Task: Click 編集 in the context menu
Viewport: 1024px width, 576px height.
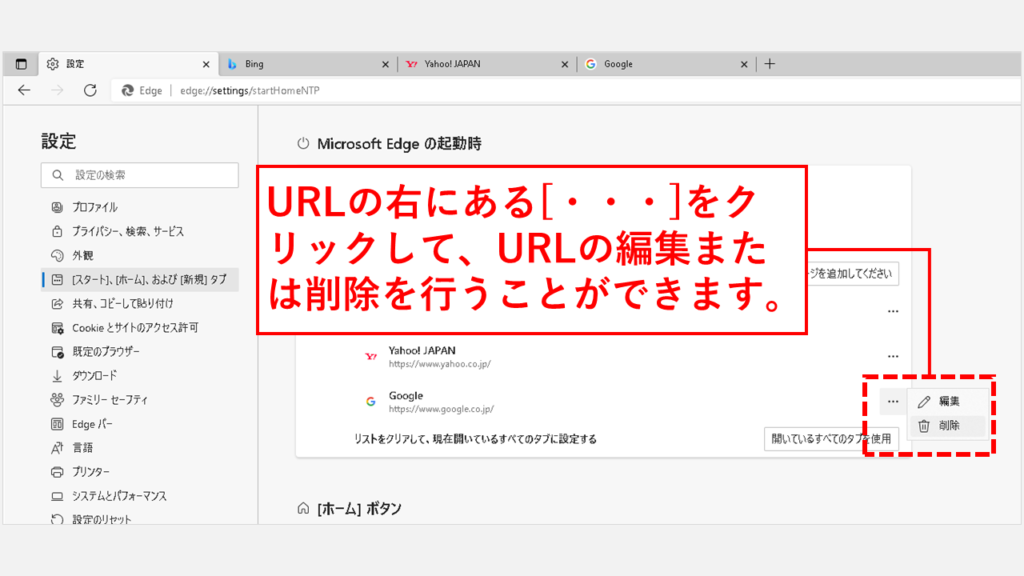Action: click(x=949, y=401)
